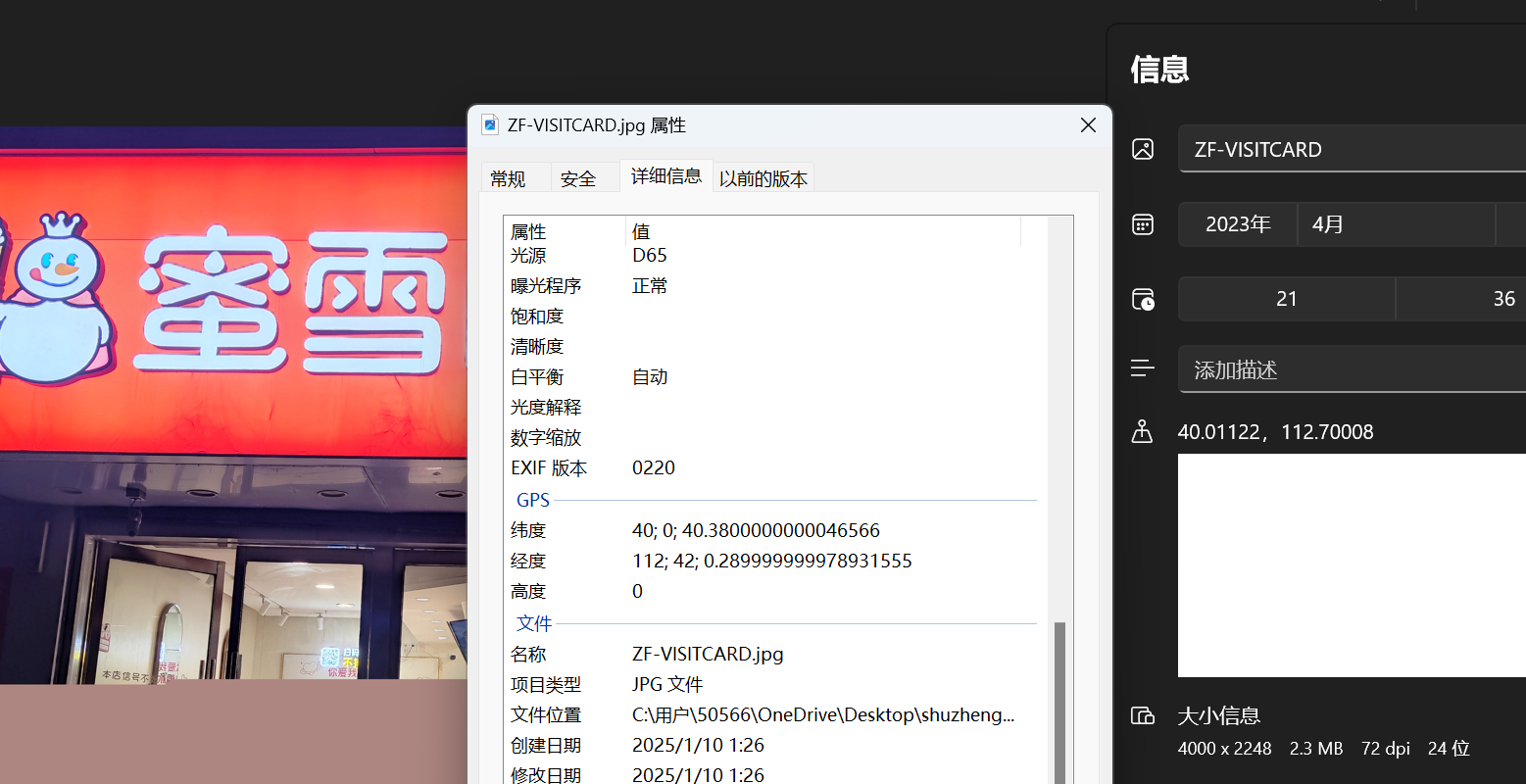The image size is (1526, 784).
Task: Select the 详细信息 tab
Action: coord(666,175)
